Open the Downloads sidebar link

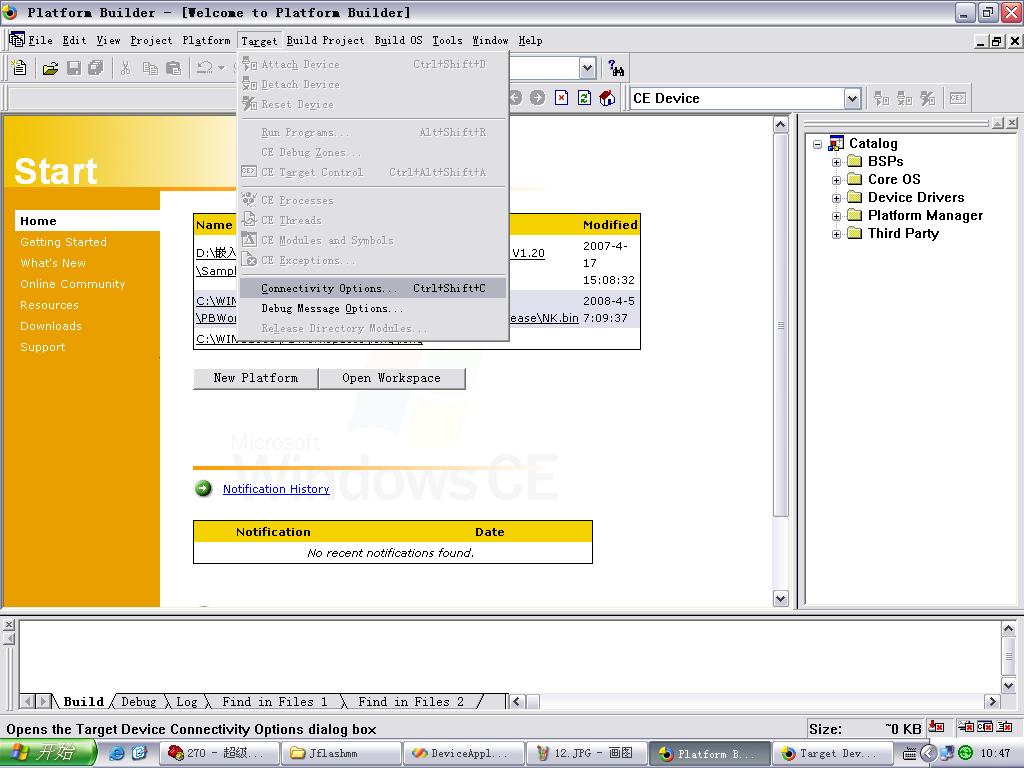(x=51, y=326)
